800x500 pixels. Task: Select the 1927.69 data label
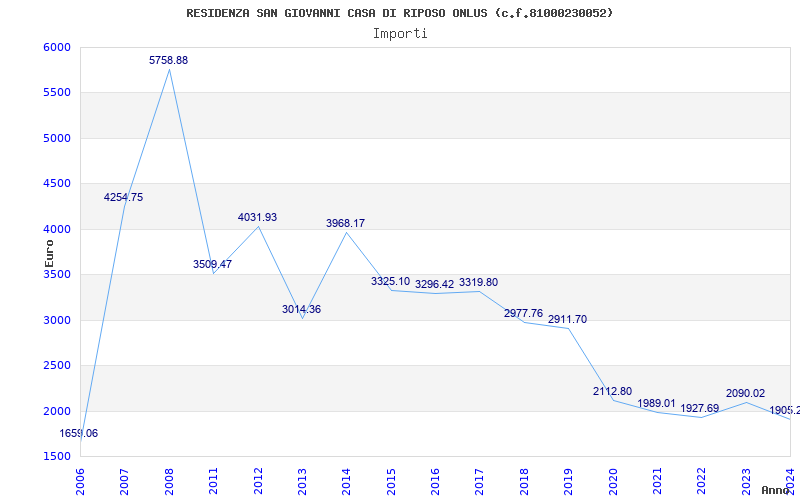(x=699, y=409)
